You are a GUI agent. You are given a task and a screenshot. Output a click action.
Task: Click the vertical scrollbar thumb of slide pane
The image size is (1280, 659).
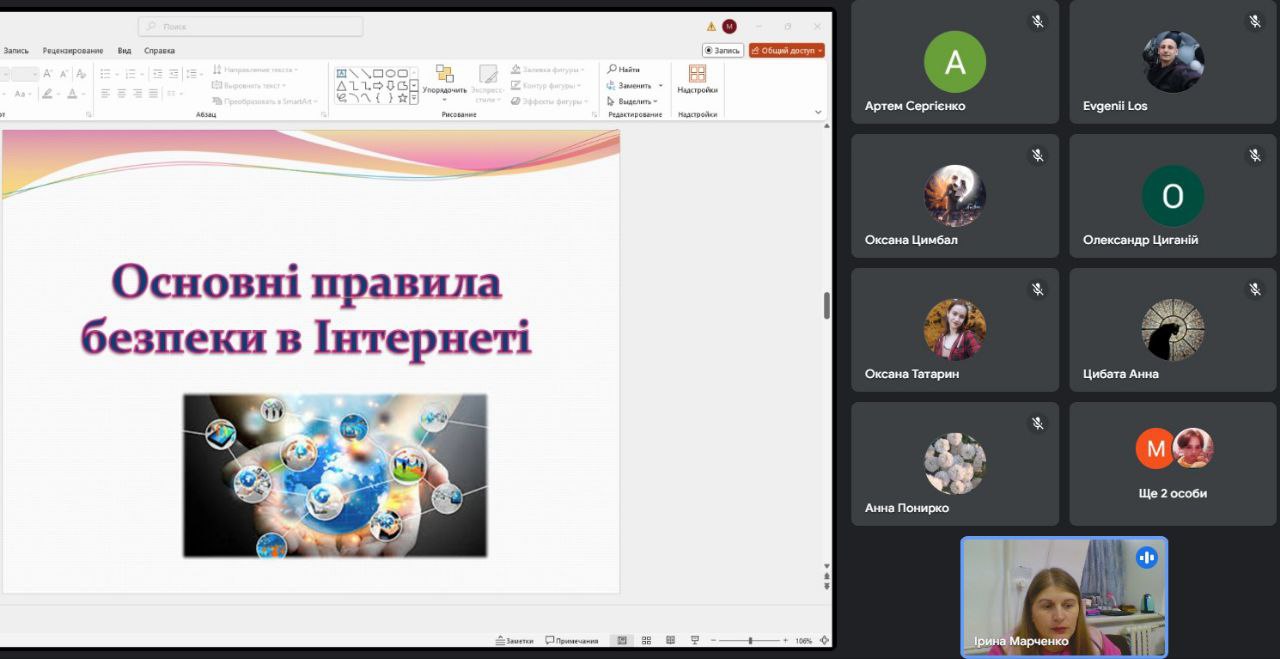pyautogui.click(x=827, y=306)
